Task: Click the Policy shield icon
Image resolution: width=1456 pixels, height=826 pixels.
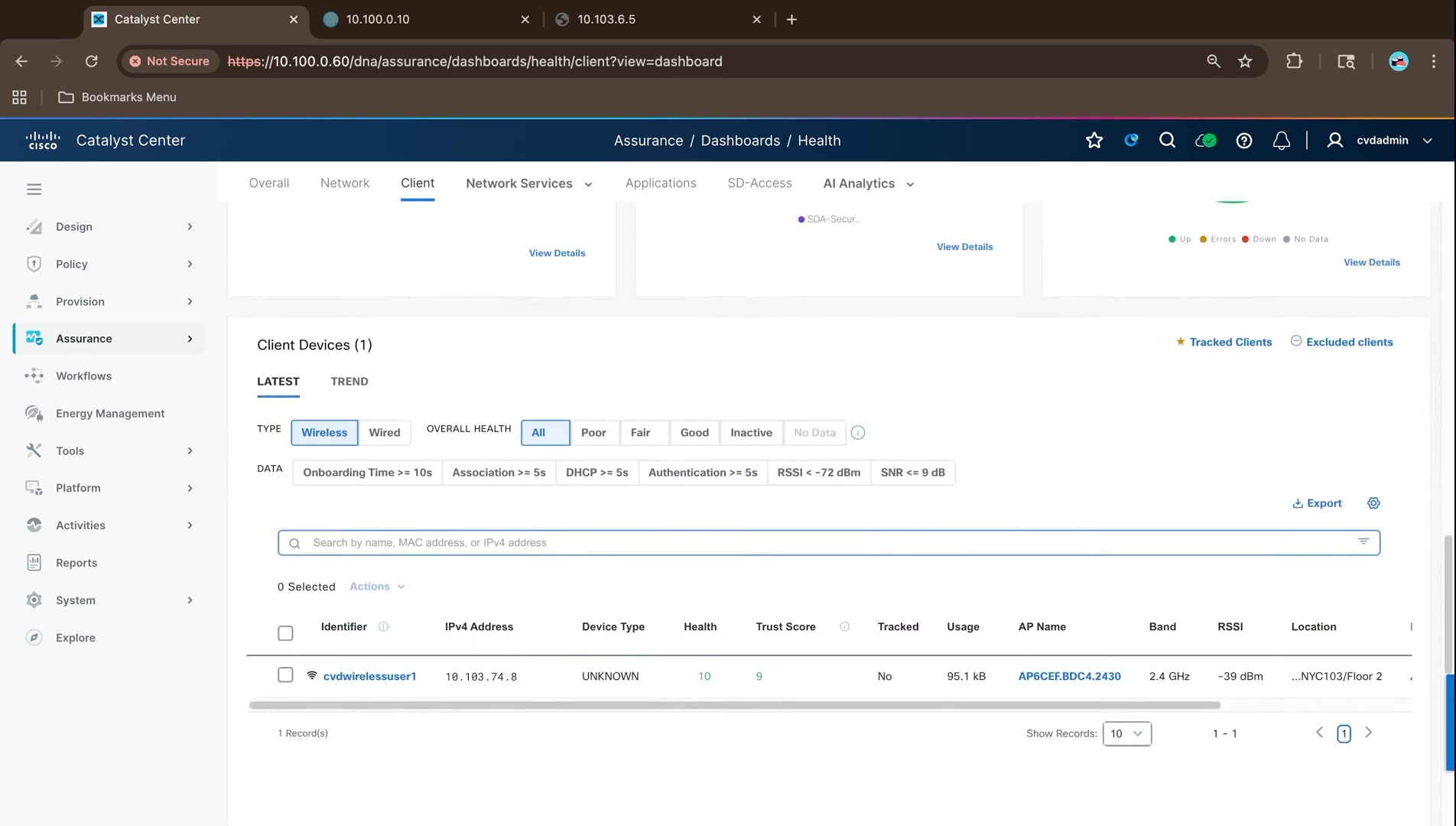Action: point(34,264)
